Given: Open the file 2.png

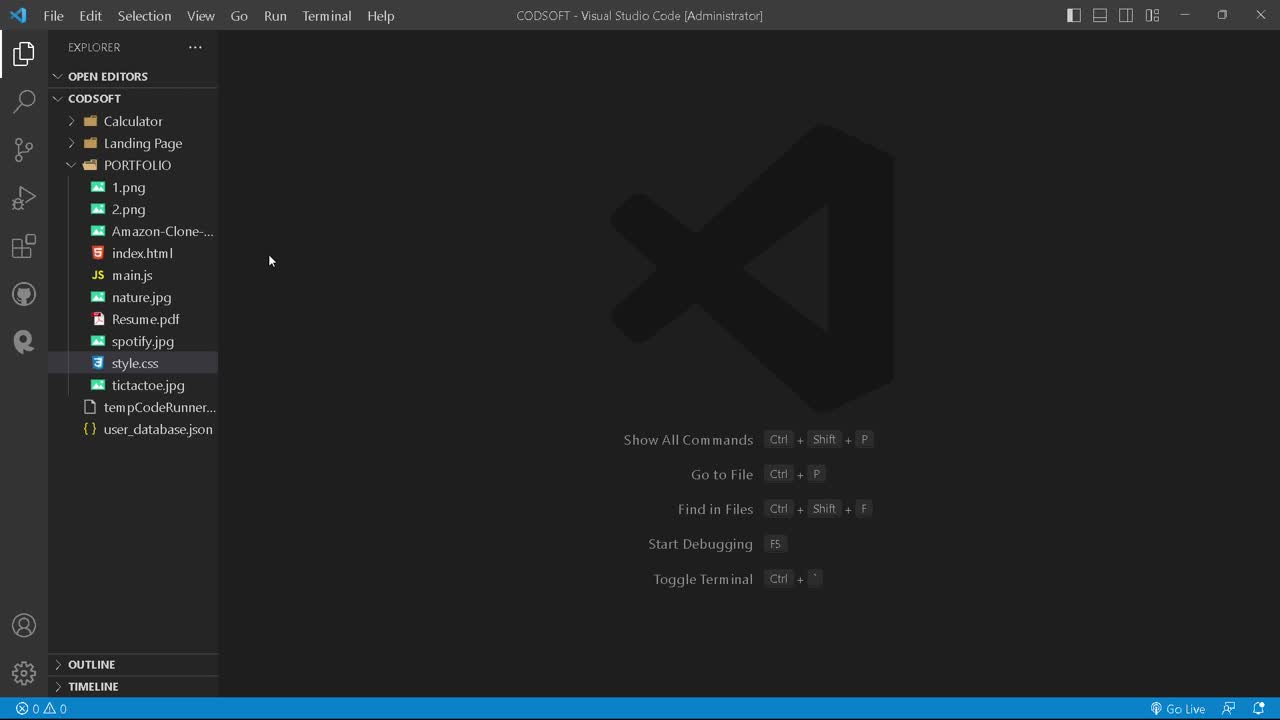Looking at the screenshot, I should click(133, 209).
